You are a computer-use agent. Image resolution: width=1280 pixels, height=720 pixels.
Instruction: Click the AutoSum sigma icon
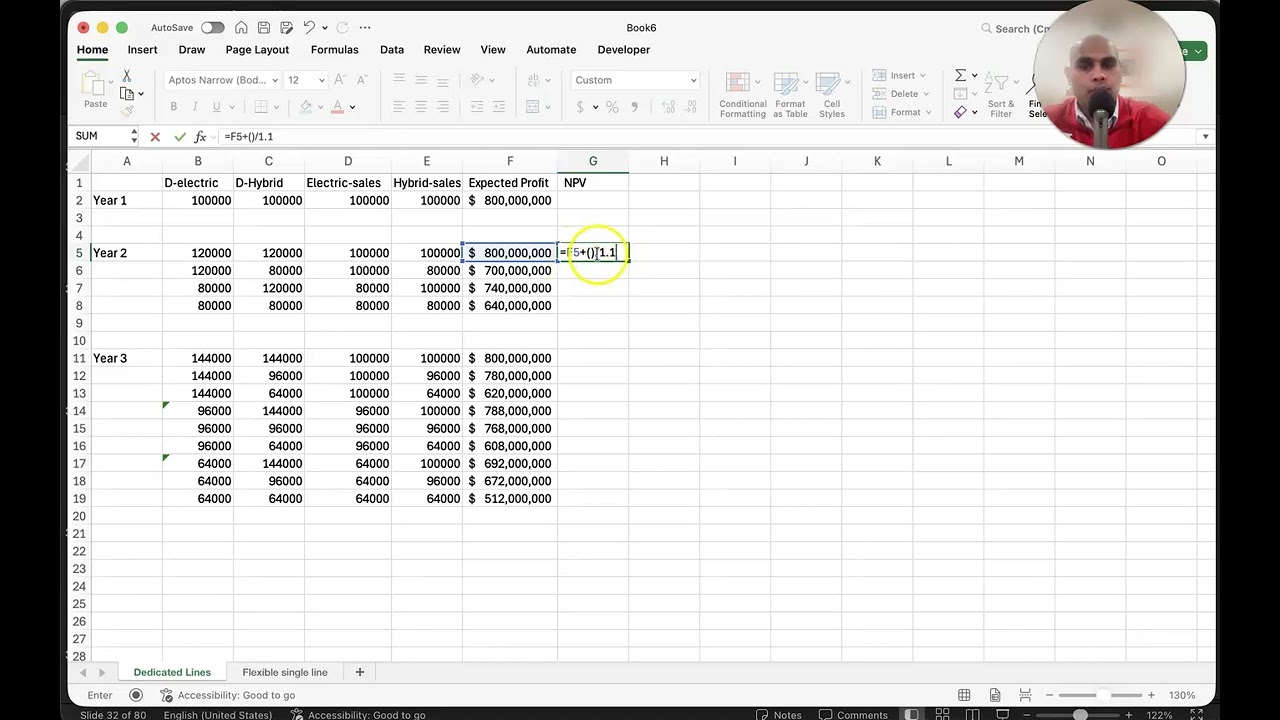[x=960, y=75]
